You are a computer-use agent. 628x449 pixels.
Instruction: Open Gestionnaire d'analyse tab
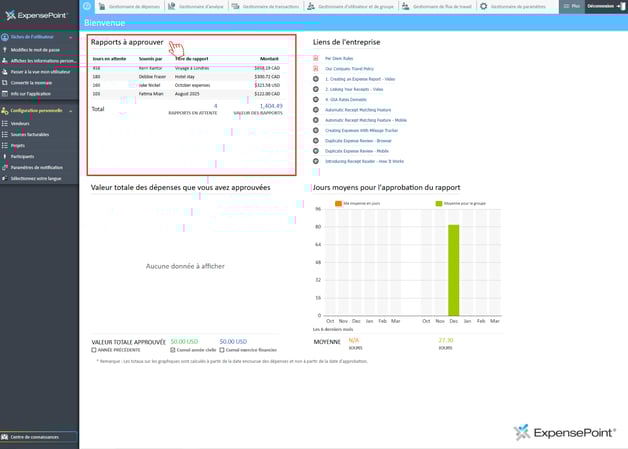pos(196,6)
